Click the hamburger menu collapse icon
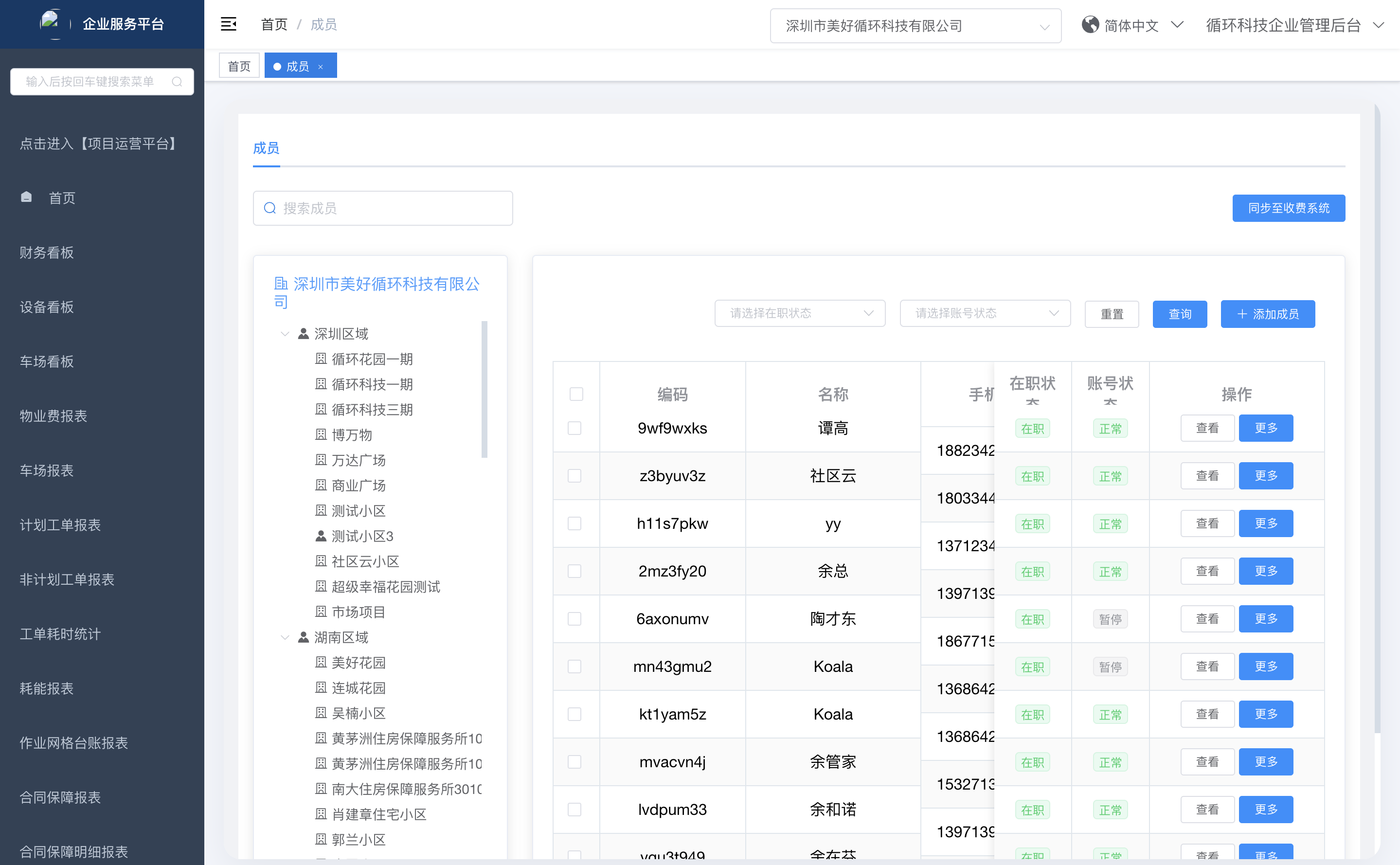1400x865 pixels. (x=228, y=24)
